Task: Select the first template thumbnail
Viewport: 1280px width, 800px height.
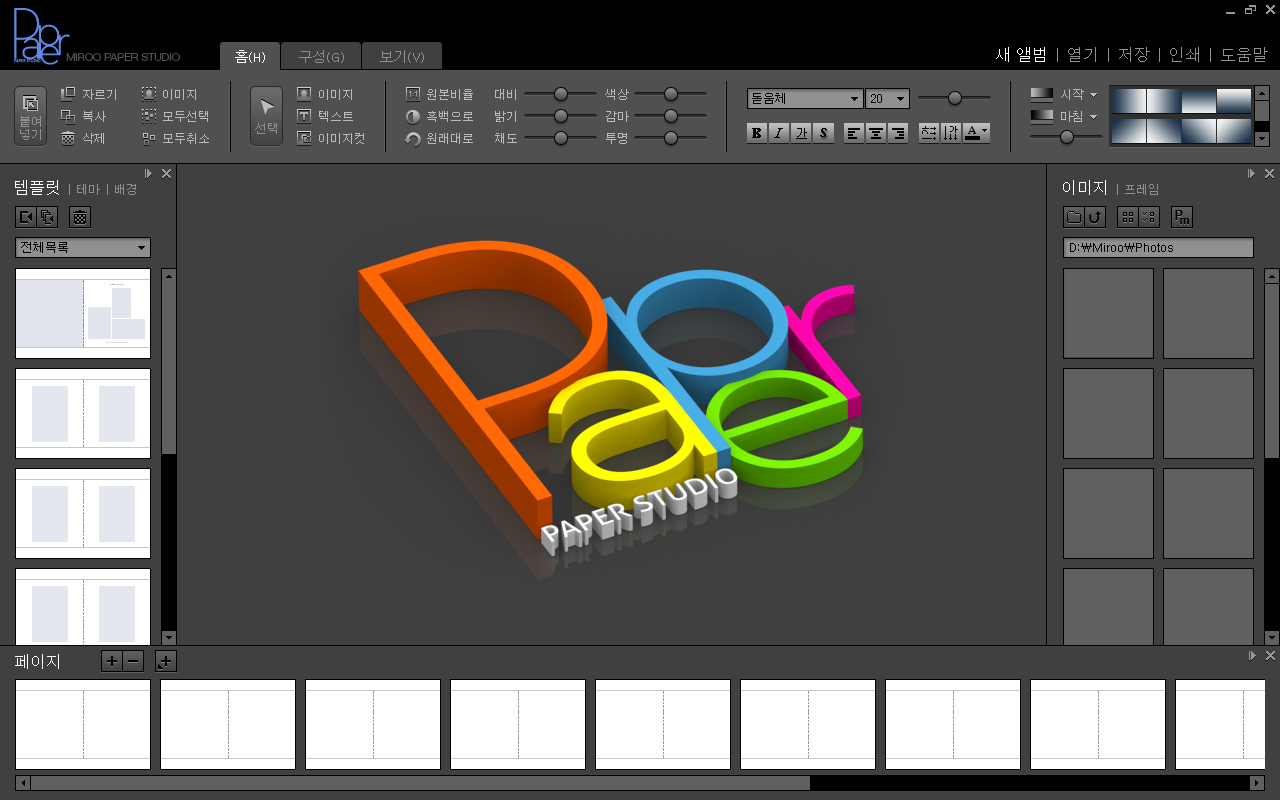Action: [83, 313]
